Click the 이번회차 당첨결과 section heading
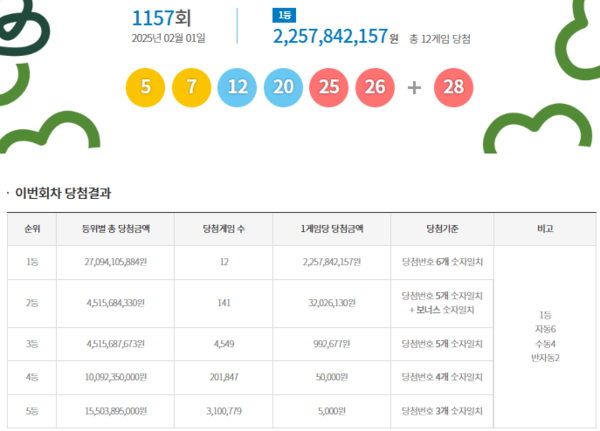Viewport: 600px width, 431px height. [63, 193]
